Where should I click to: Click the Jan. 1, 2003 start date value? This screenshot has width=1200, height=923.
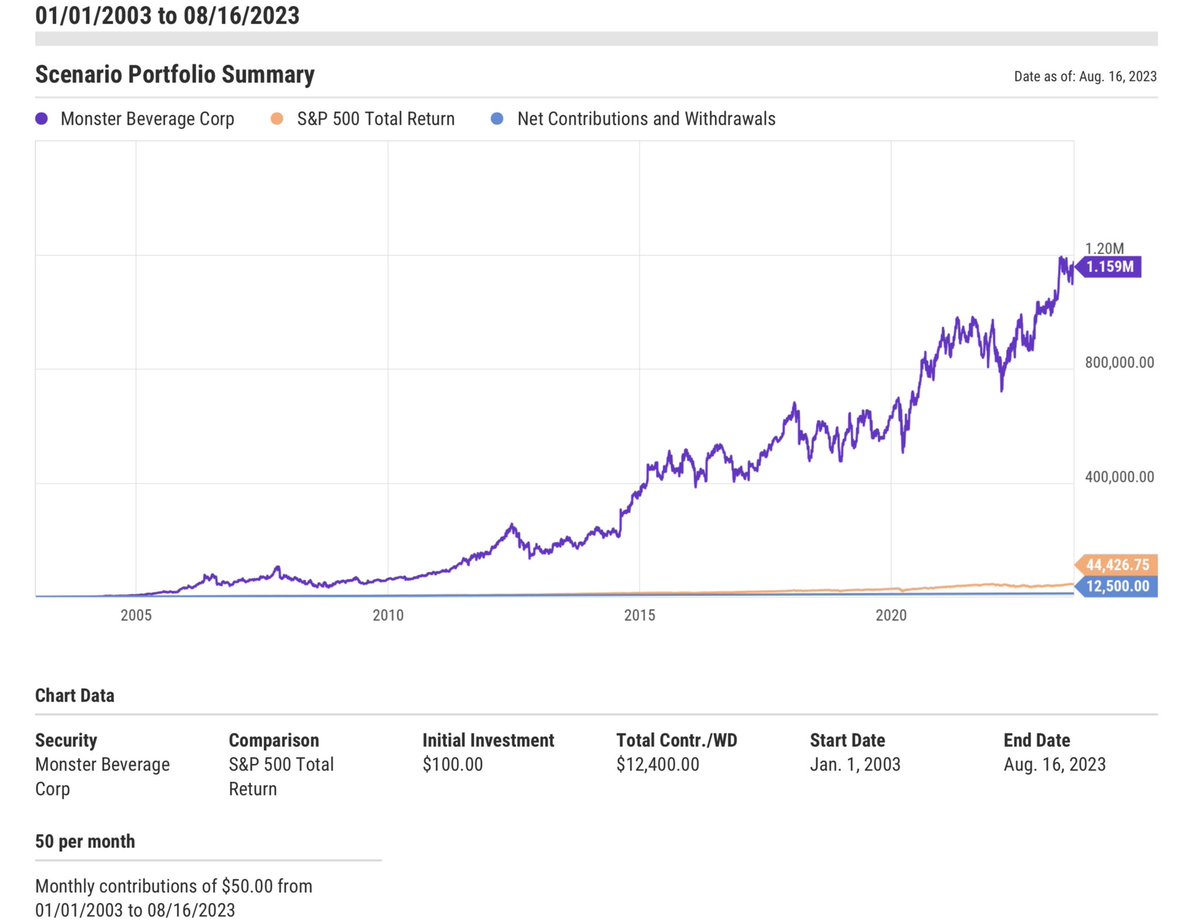tap(855, 765)
